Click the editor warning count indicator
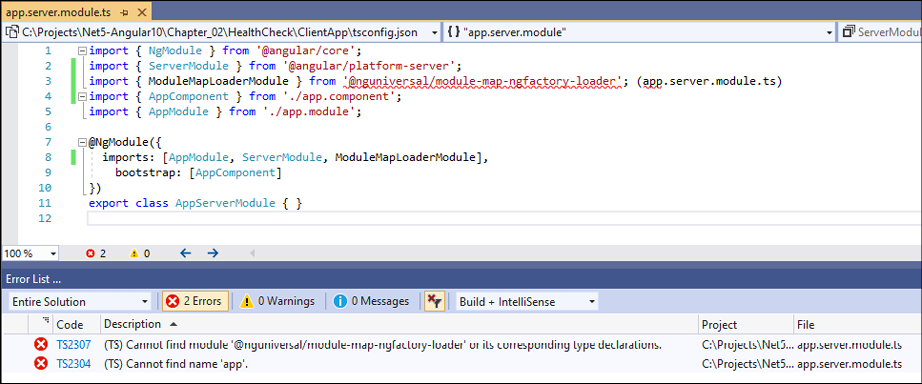 click(x=140, y=253)
